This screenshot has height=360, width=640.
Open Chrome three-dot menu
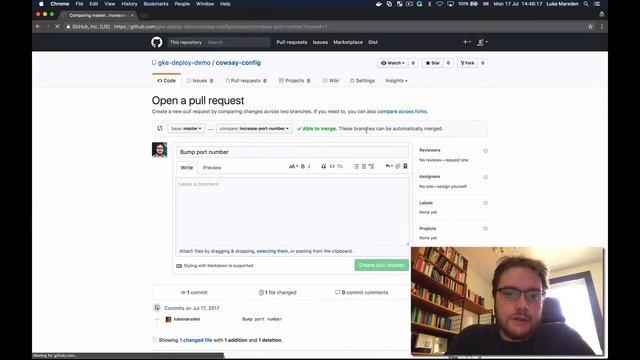602,27
